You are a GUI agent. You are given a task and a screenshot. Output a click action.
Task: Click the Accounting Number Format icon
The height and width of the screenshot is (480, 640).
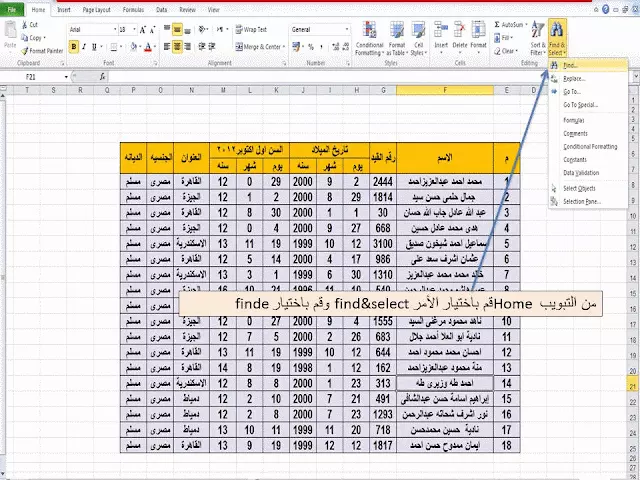296,47
